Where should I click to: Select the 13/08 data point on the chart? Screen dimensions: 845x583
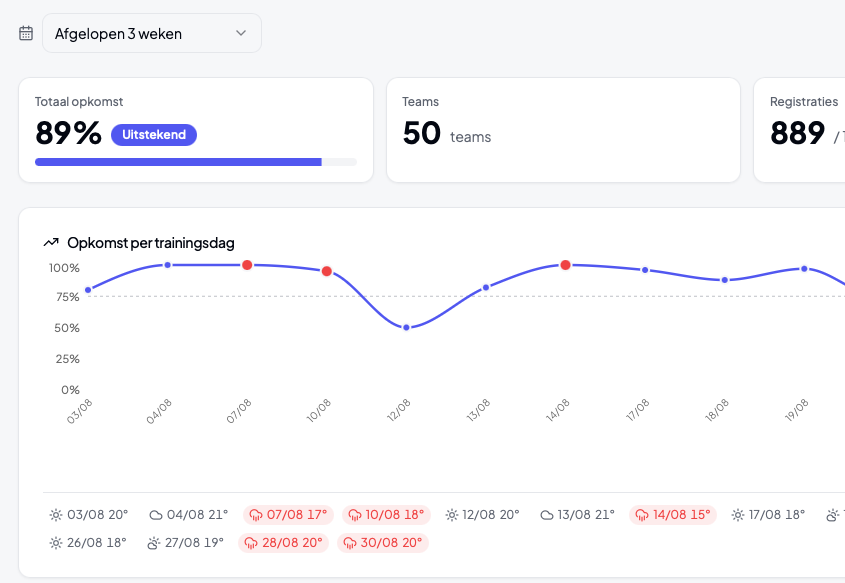(486, 287)
